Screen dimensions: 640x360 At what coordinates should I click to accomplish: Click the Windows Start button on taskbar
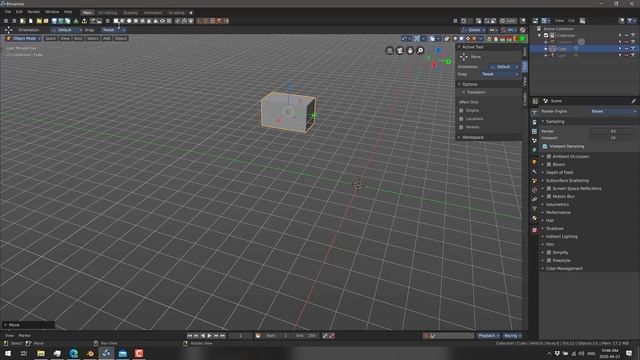(8, 353)
